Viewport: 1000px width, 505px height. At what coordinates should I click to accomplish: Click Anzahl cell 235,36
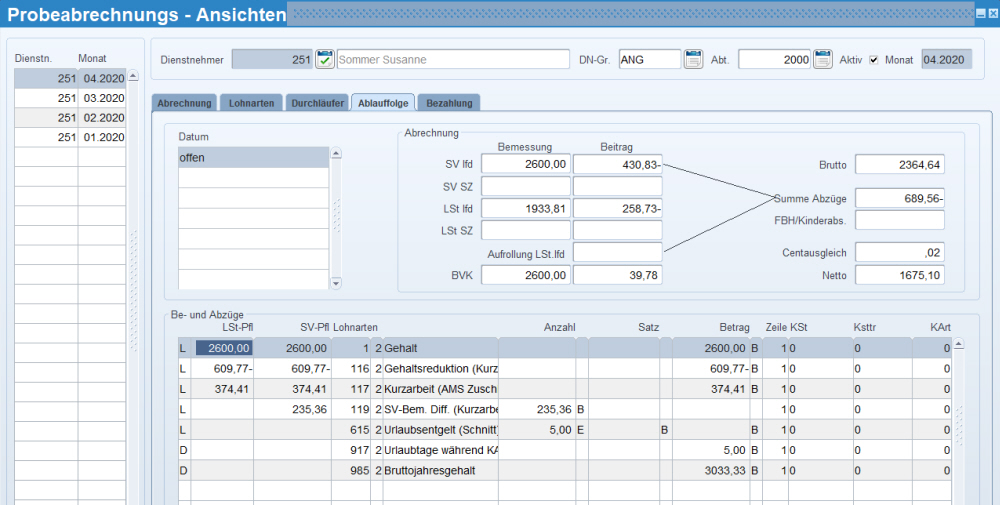point(536,409)
